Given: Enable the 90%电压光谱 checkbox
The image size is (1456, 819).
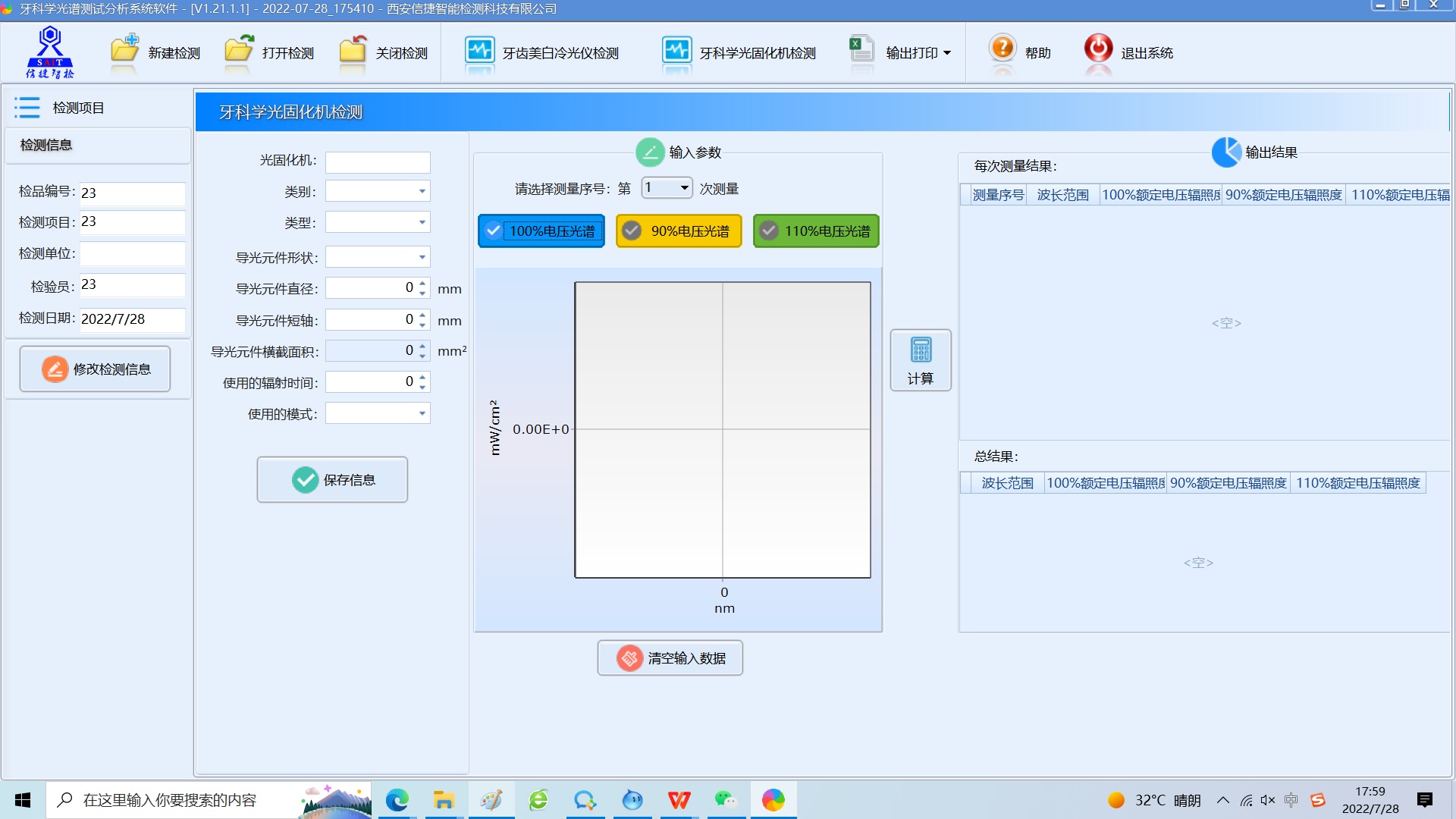Looking at the screenshot, I should [x=632, y=231].
